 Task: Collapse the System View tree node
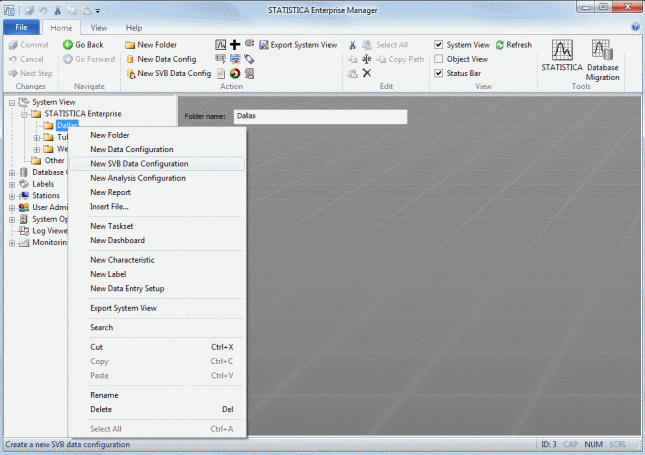pyautogui.click(x=12, y=102)
